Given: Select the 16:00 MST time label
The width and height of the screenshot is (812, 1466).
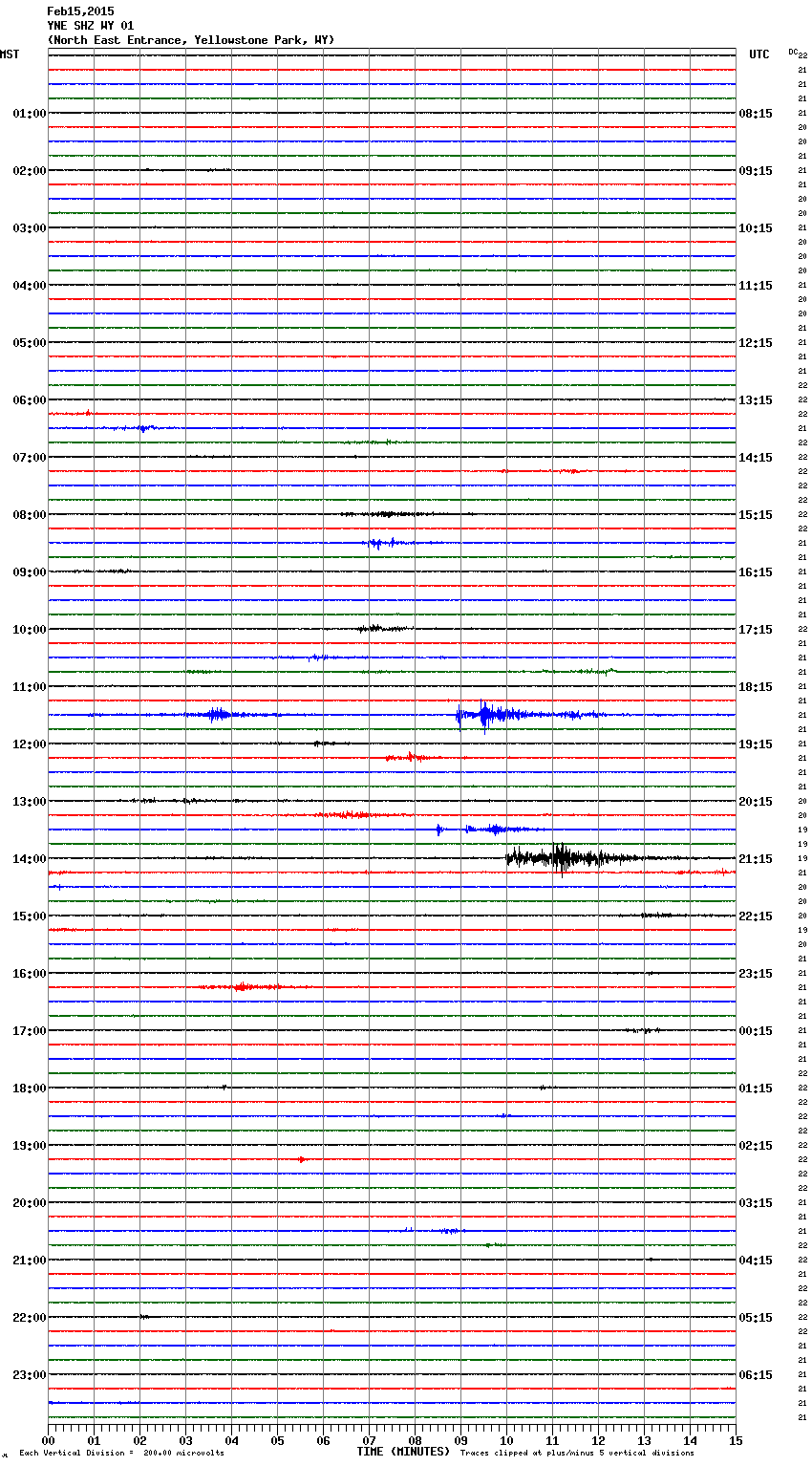Looking at the screenshot, I should point(29,974).
